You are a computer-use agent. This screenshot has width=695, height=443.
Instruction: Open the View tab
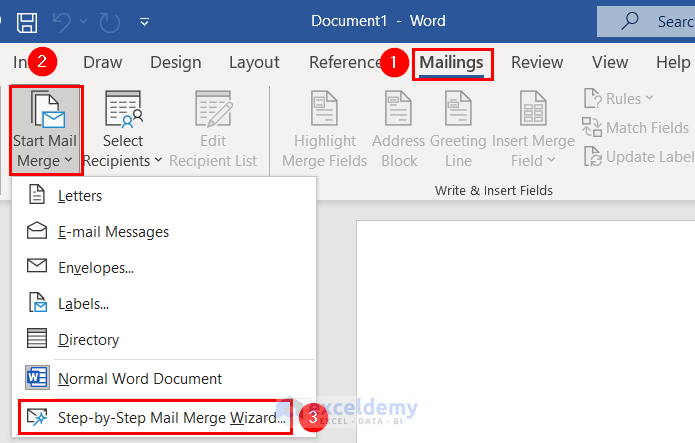610,63
